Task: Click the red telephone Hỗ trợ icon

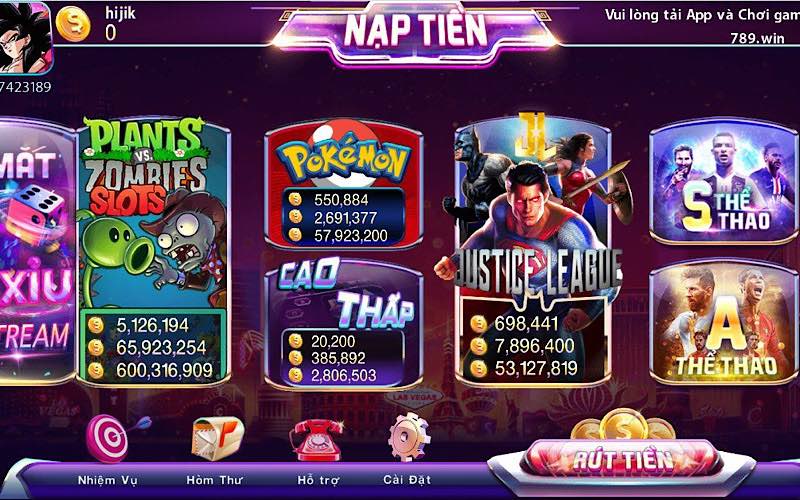Action: pos(316,439)
